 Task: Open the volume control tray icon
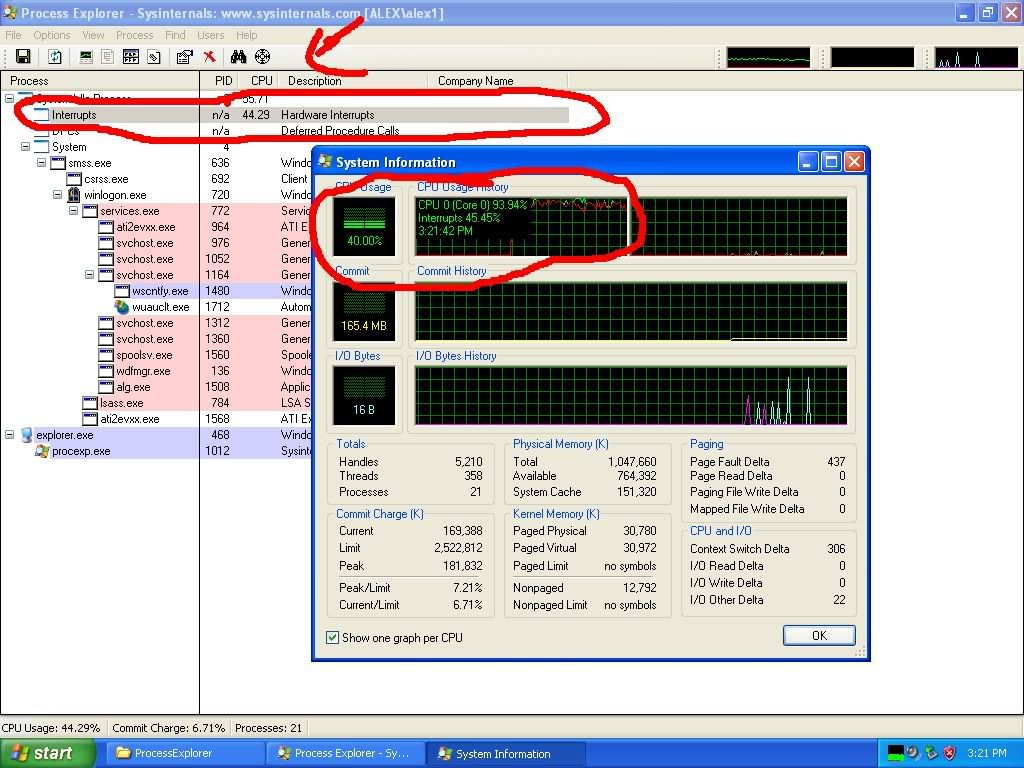(912, 752)
